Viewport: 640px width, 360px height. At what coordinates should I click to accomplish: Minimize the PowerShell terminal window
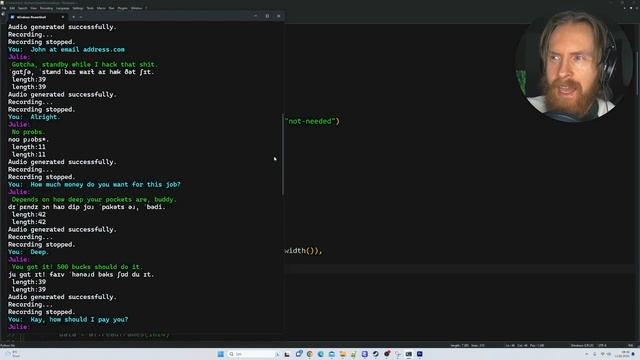(x=256, y=16)
